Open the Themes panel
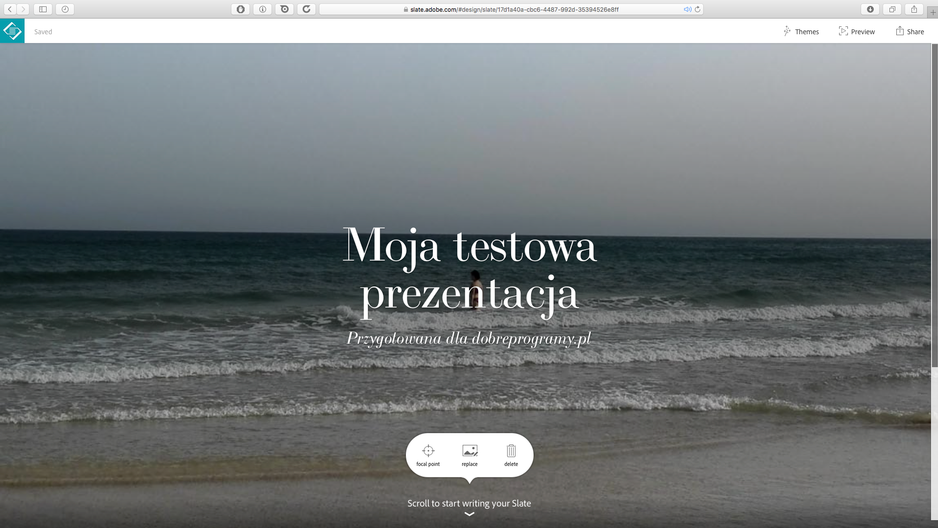Screen dimensions: 938x528 click(x=801, y=32)
